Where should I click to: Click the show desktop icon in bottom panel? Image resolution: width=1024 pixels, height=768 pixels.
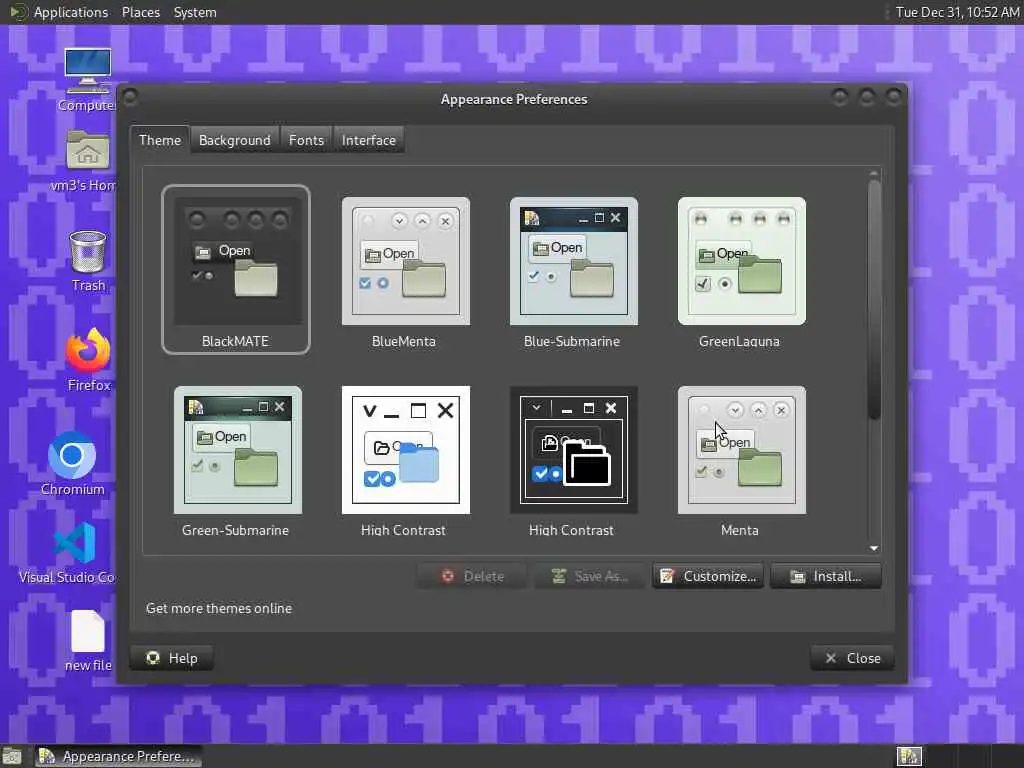(x=12, y=757)
